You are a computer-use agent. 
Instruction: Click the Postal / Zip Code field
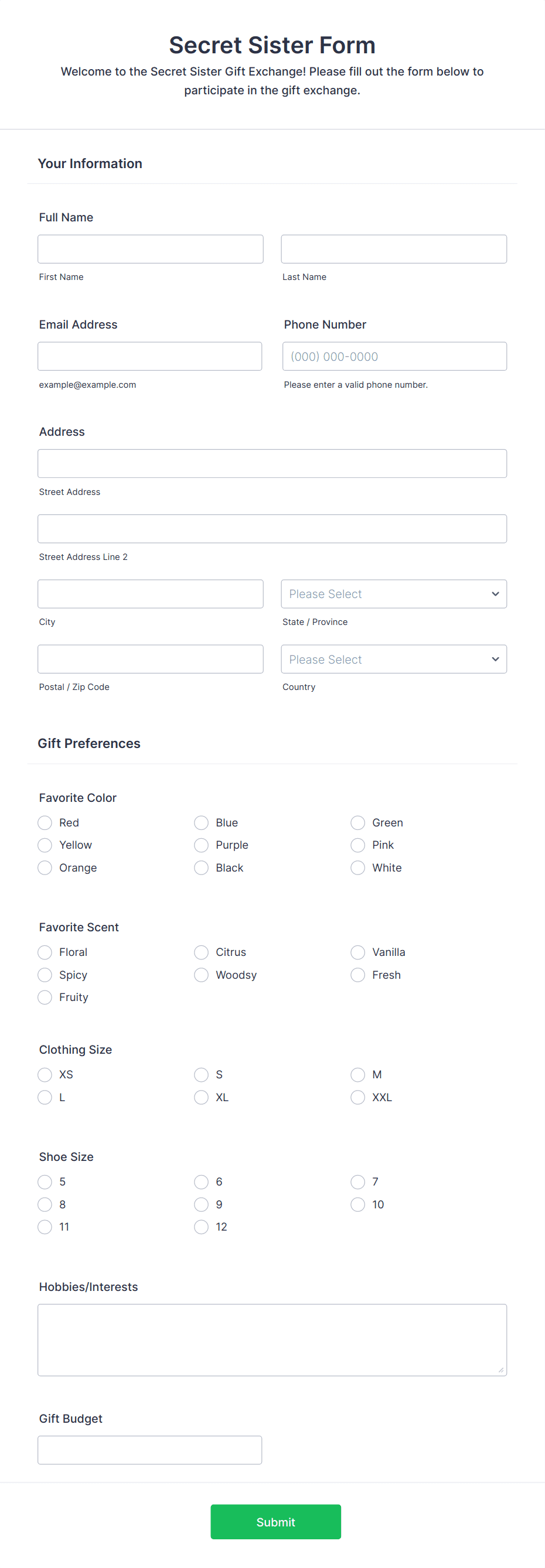151,658
